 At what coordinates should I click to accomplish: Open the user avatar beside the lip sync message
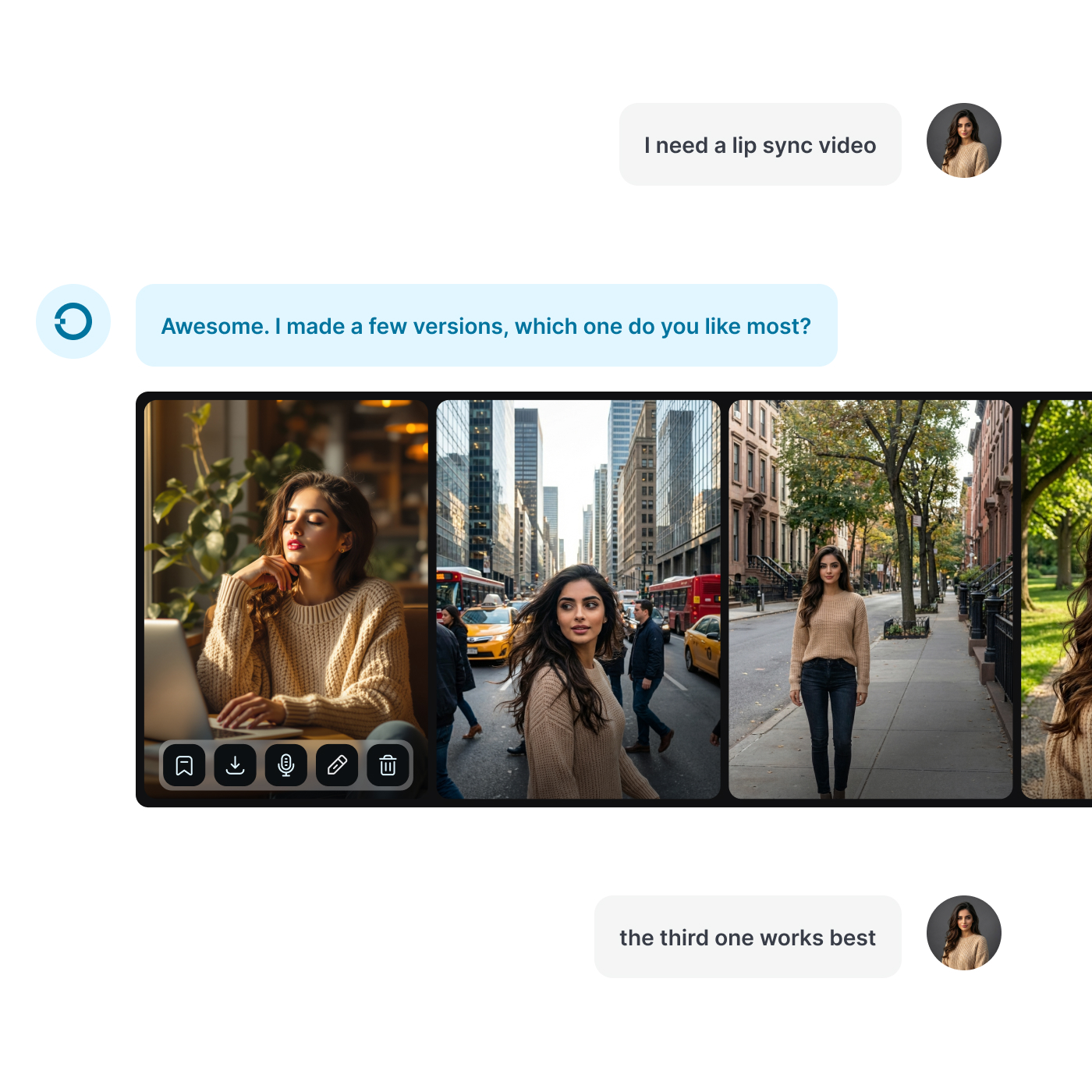(x=963, y=140)
